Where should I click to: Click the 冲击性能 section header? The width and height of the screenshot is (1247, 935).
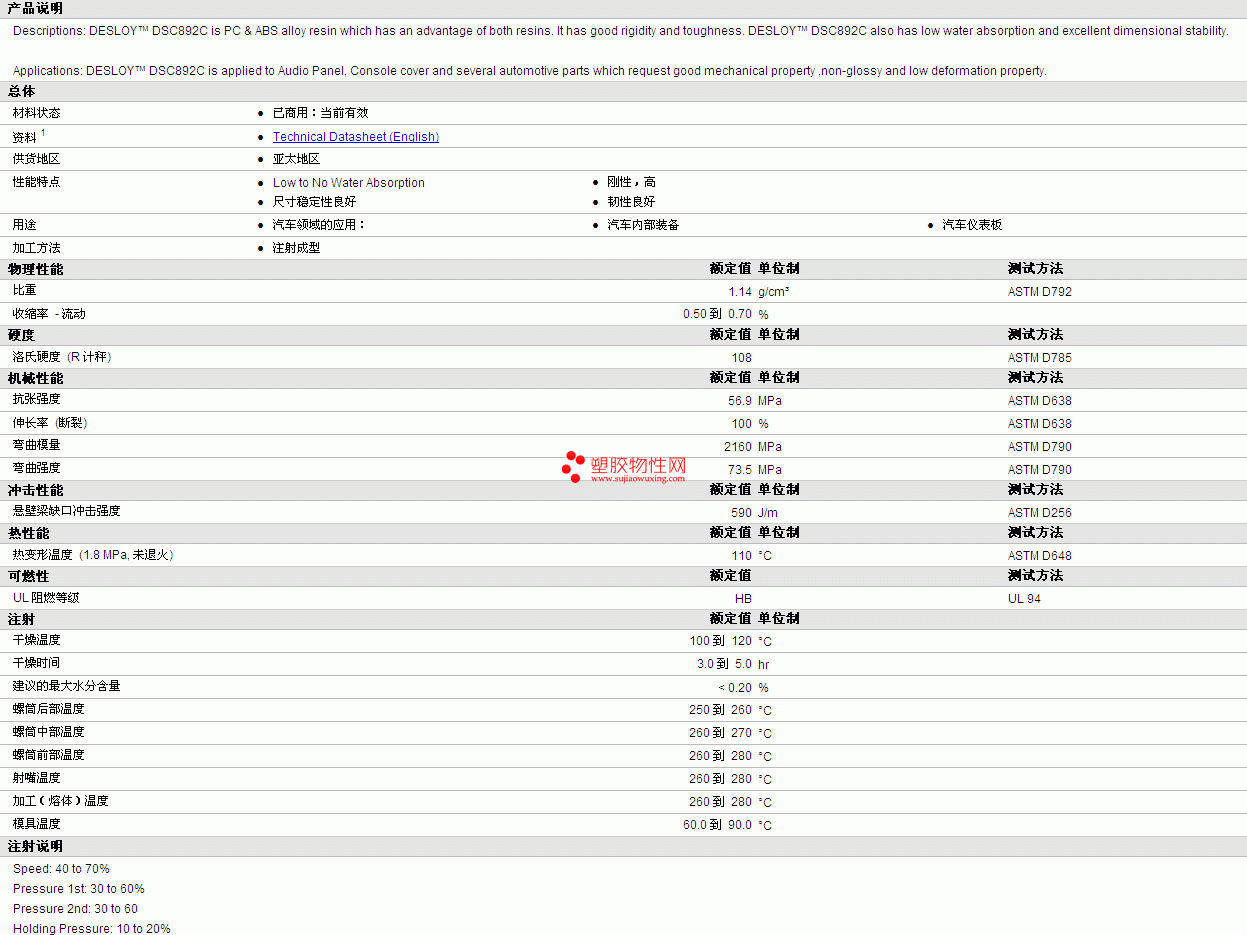[x=35, y=490]
